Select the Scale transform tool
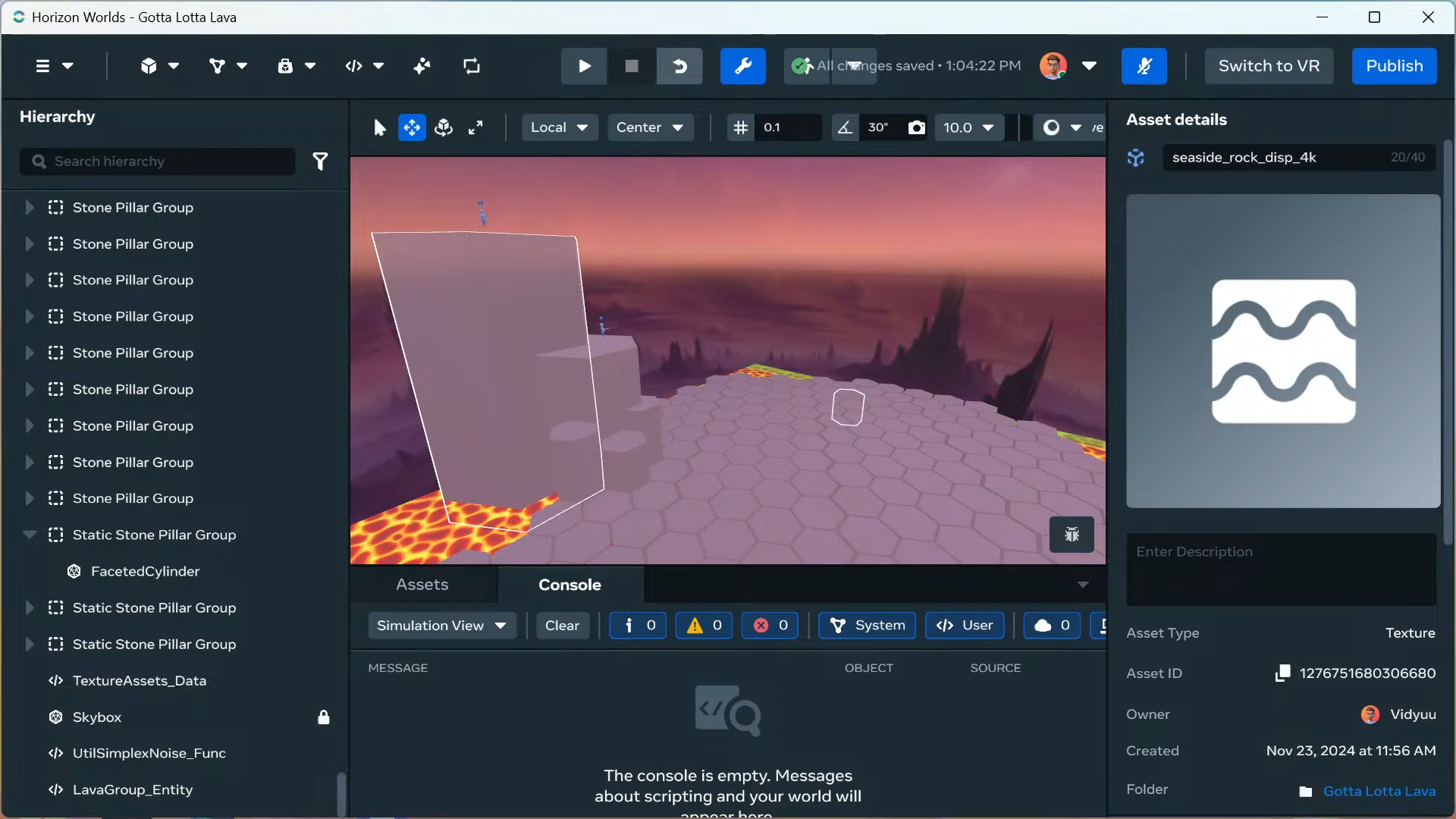Viewport: 1456px width, 819px height. [475, 127]
